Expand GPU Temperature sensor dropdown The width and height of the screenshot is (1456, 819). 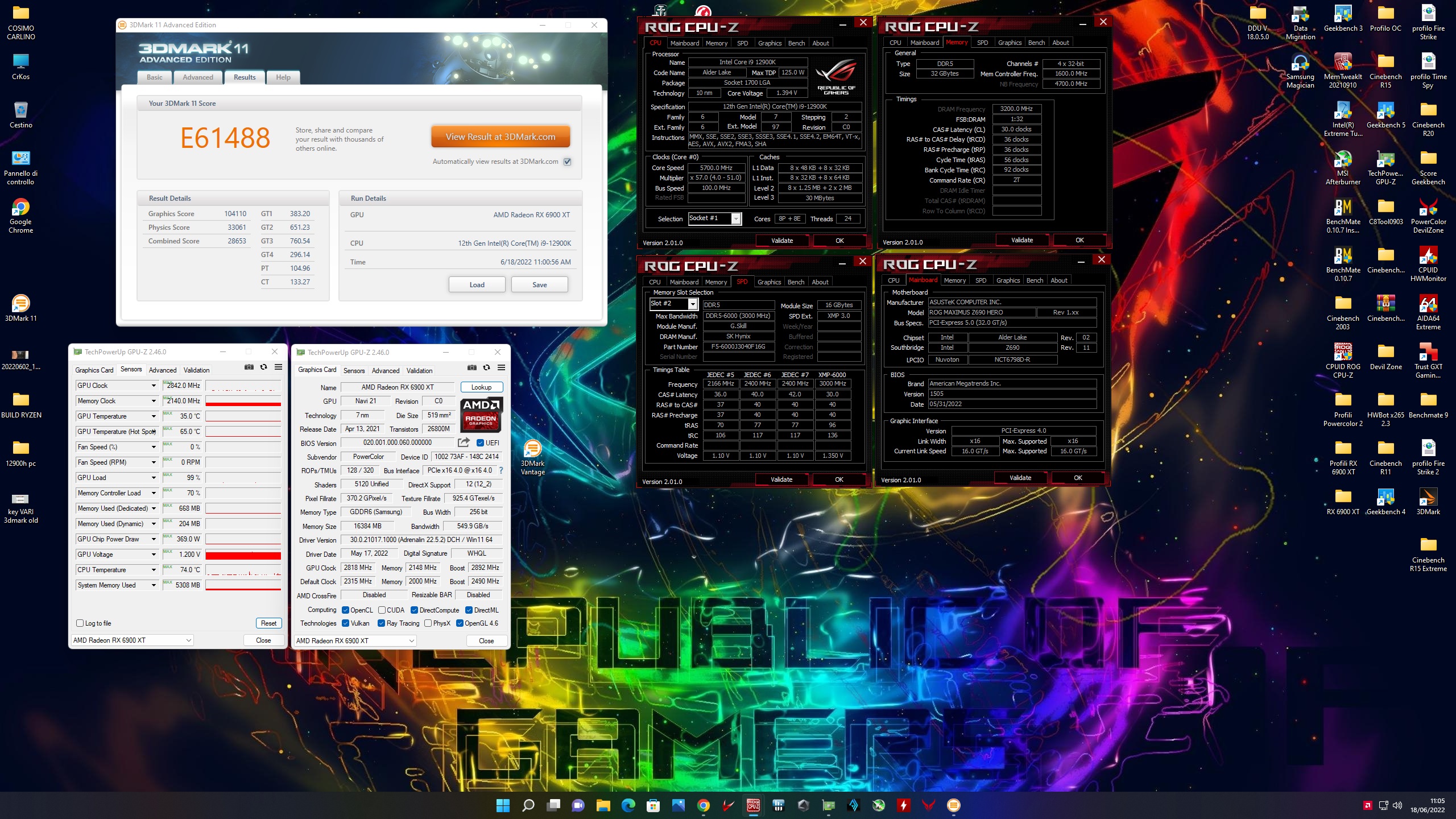coord(154,416)
